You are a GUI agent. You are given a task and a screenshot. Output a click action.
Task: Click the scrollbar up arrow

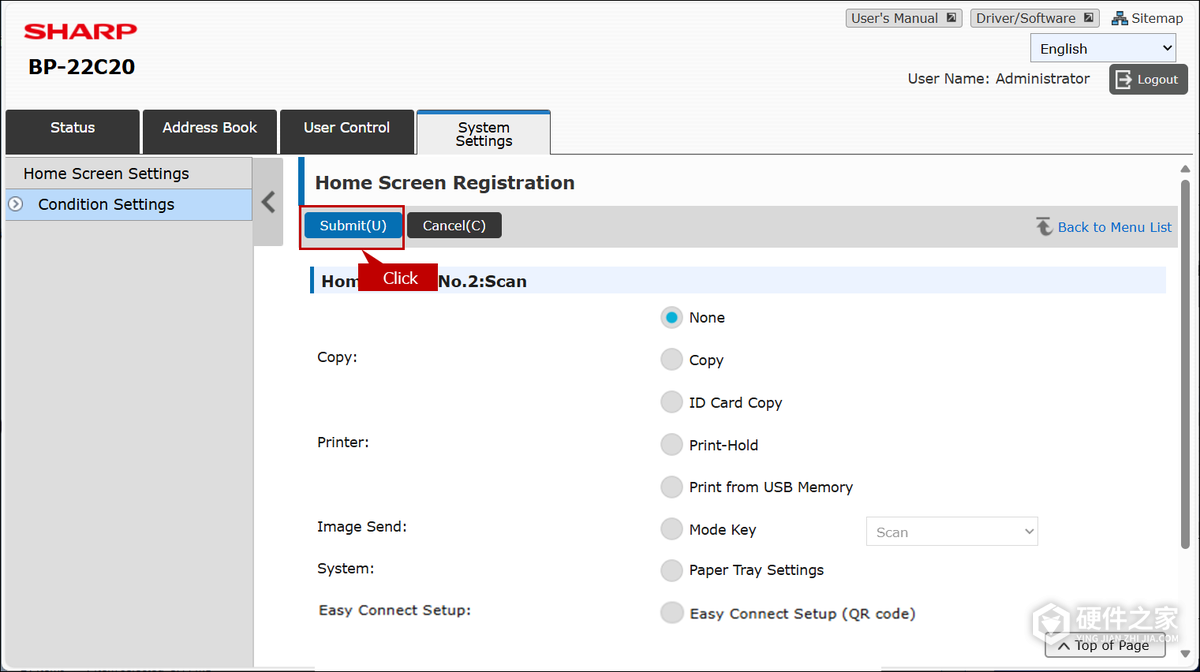pyautogui.click(x=1186, y=169)
